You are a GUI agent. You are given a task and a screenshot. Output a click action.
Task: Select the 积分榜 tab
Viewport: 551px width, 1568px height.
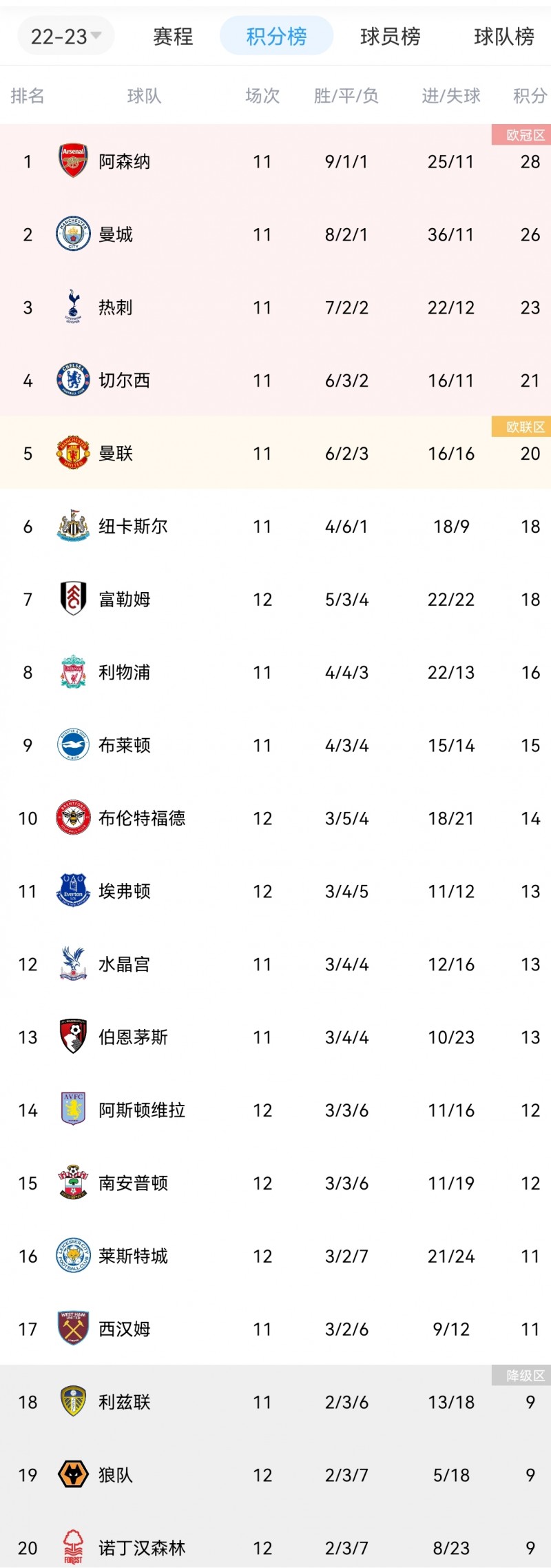coord(276,36)
